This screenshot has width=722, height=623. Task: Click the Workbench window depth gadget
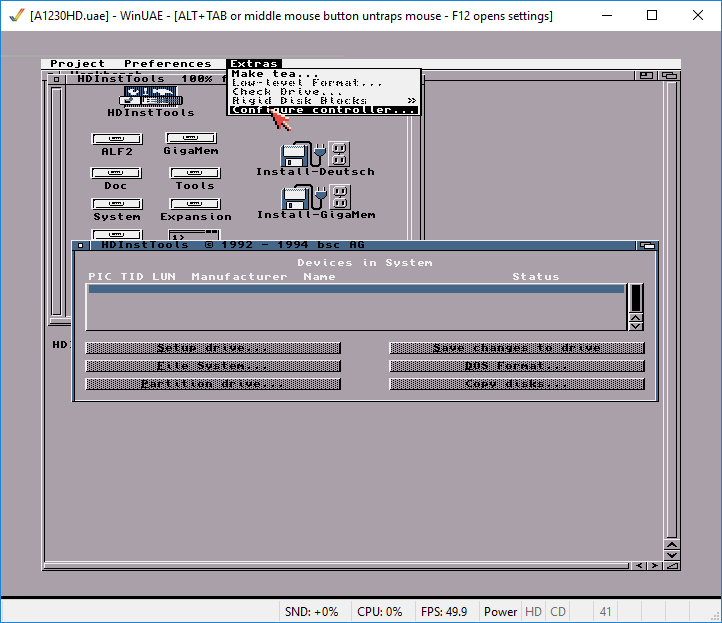pyautogui.click(x=669, y=75)
